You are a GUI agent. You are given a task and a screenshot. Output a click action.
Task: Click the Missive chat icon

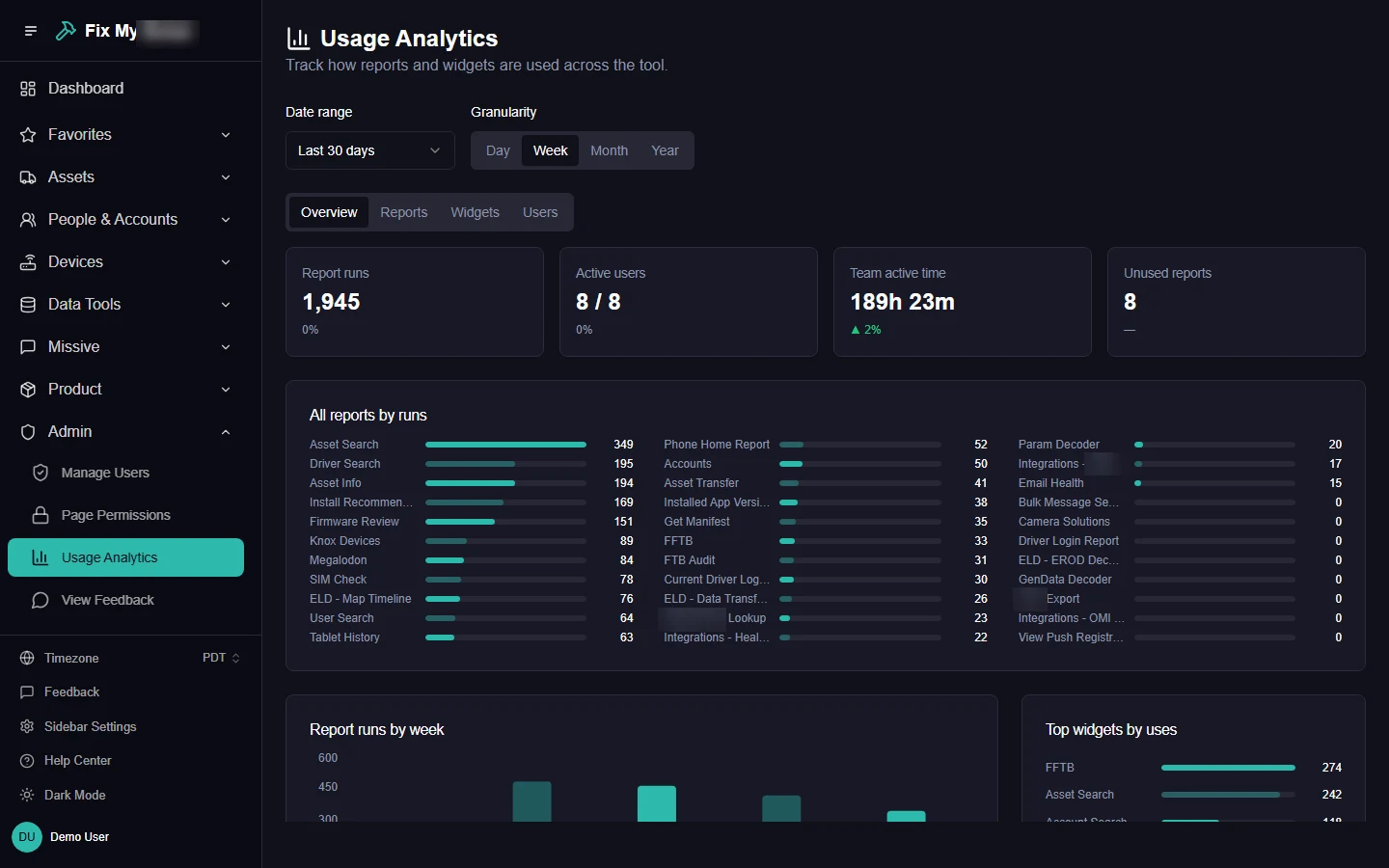tap(28, 347)
